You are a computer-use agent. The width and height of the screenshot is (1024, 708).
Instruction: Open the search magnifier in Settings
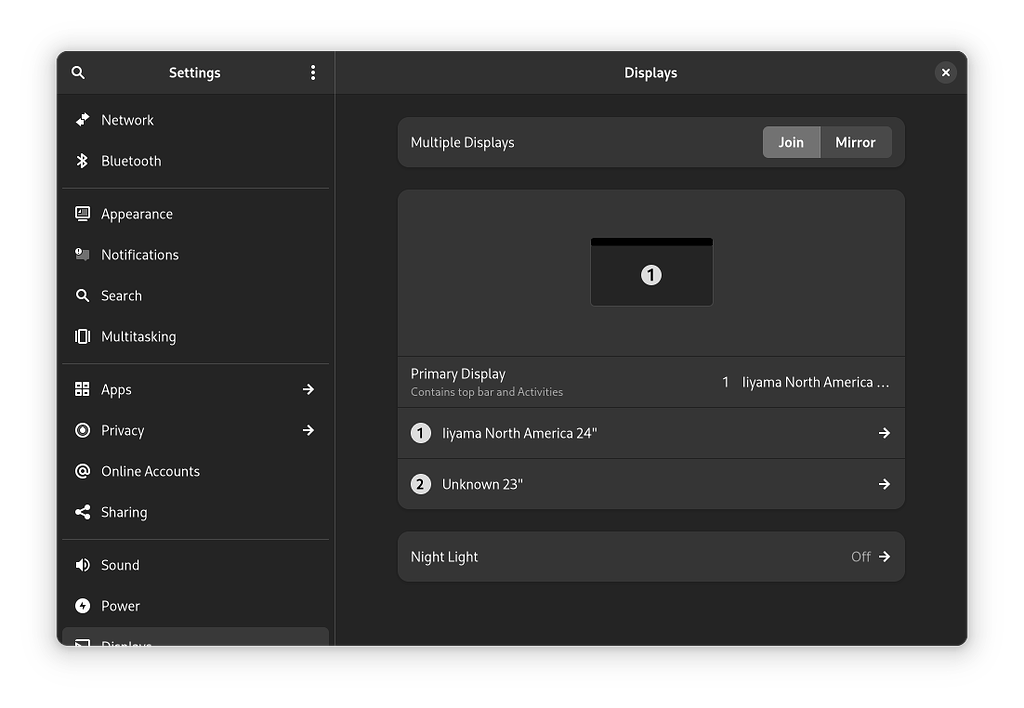pos(78,72)
